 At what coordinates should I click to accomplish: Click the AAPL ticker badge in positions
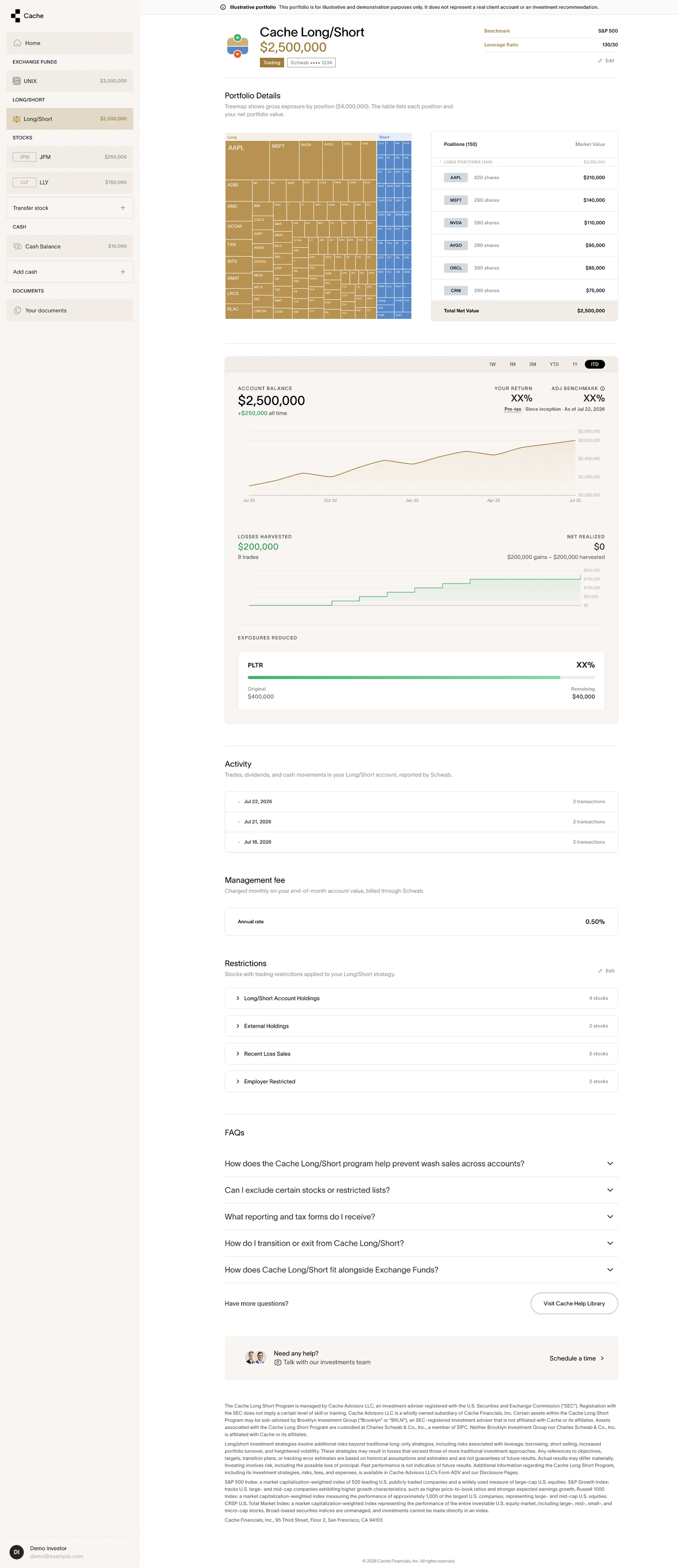coord(456,178)
